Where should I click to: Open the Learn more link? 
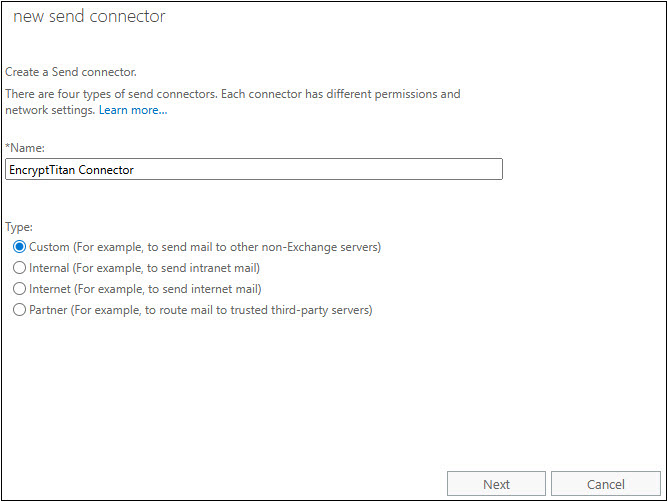coord(133,110)
